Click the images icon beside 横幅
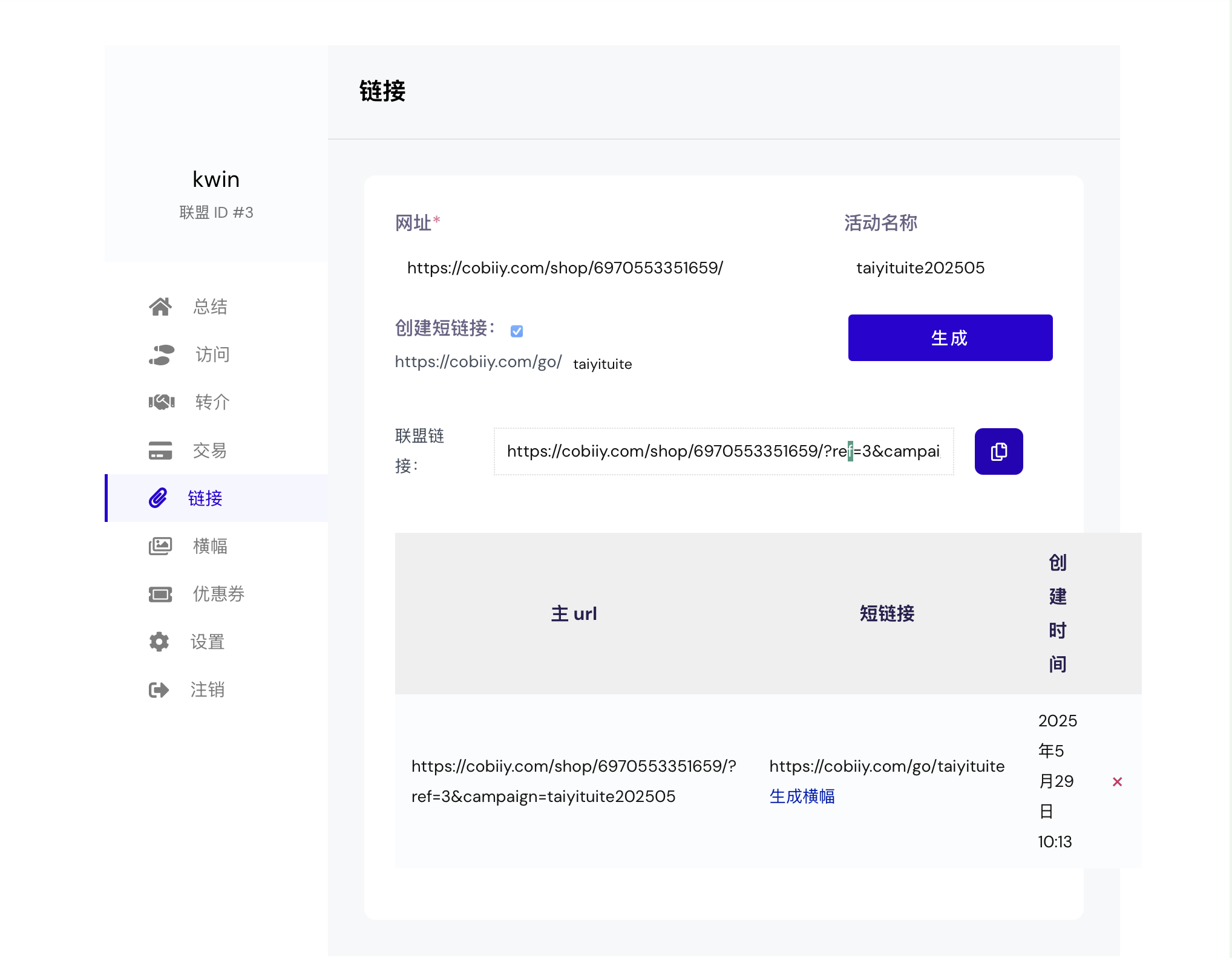The width and height of the screenshot is (1232, 958). point(160,546)
